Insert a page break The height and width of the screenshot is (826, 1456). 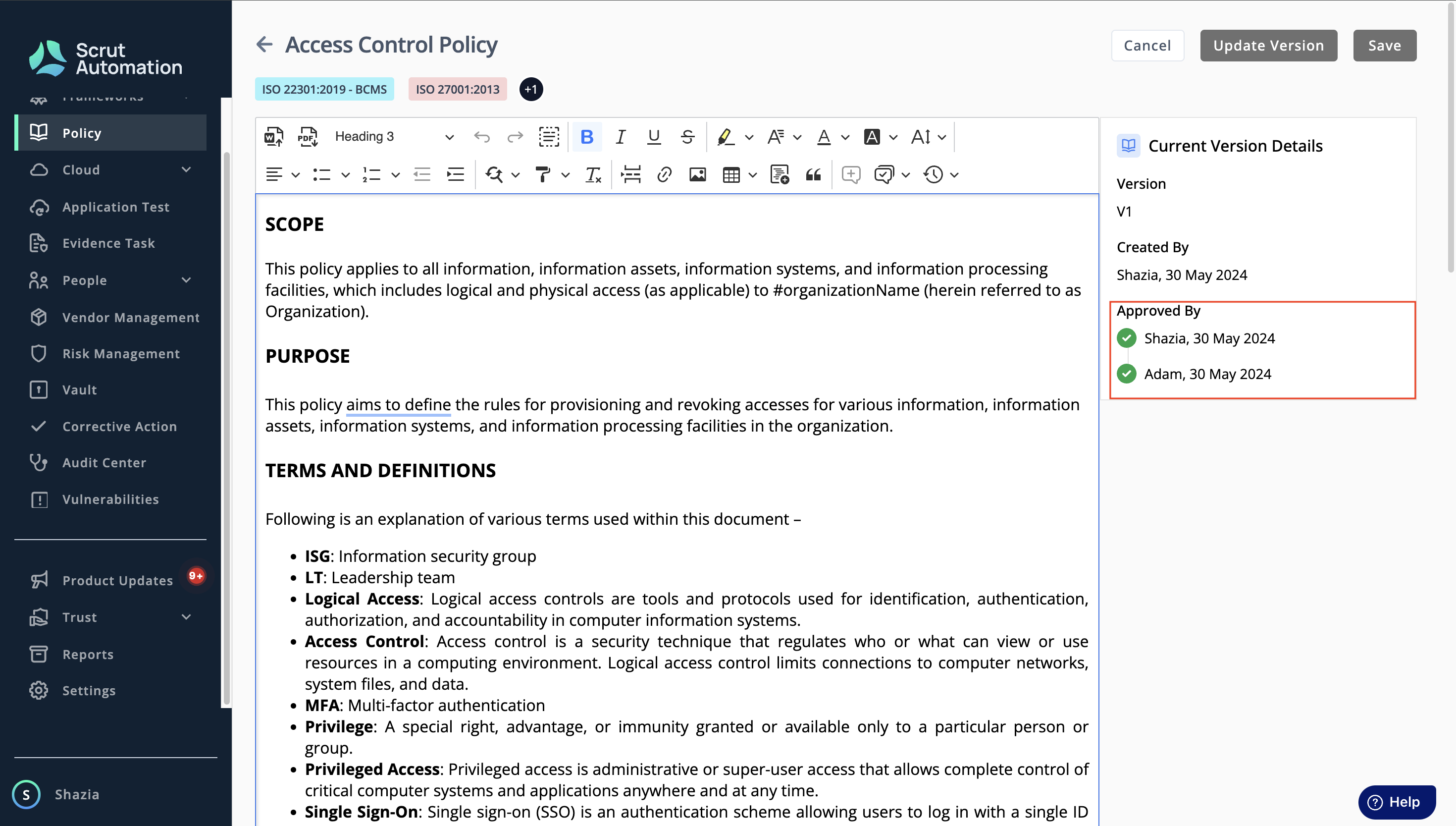tap(630, 175)
